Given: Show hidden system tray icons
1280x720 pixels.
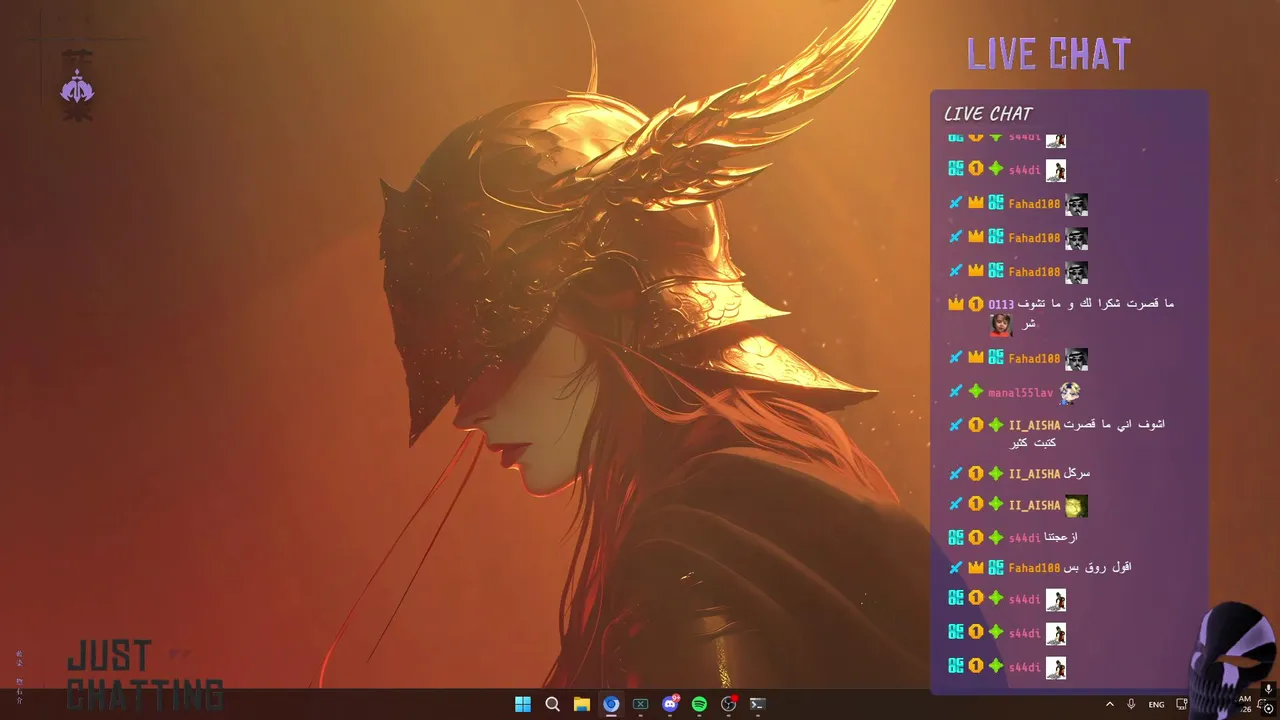Looking at the screenshot, I should [1109, 704].
